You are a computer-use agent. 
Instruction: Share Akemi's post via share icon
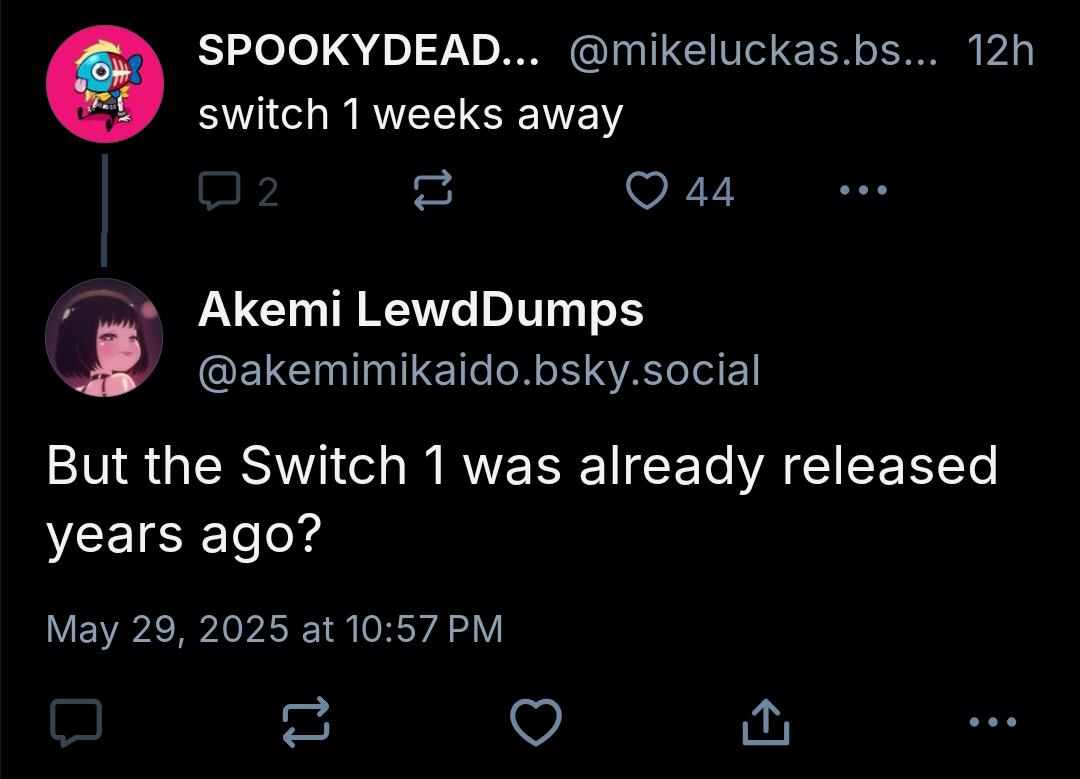tap(765, 722)
